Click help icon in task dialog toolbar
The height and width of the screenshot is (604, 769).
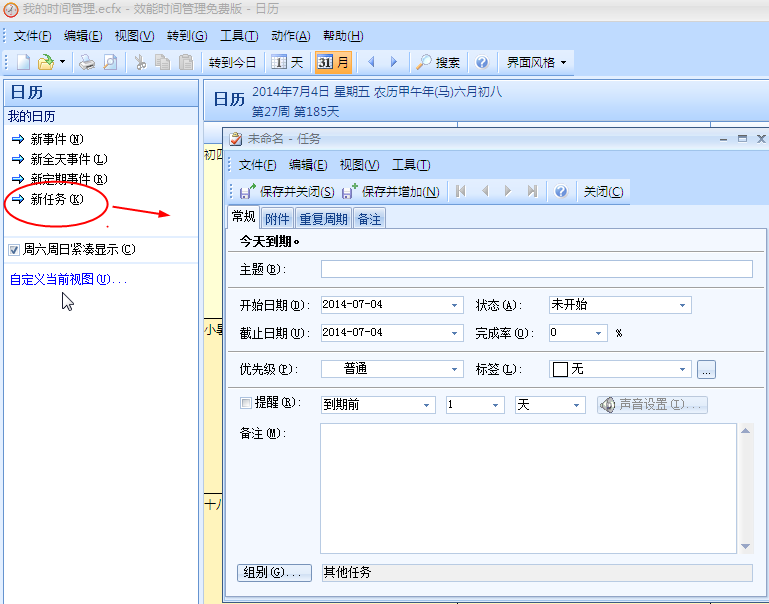[x=561, y=191]
